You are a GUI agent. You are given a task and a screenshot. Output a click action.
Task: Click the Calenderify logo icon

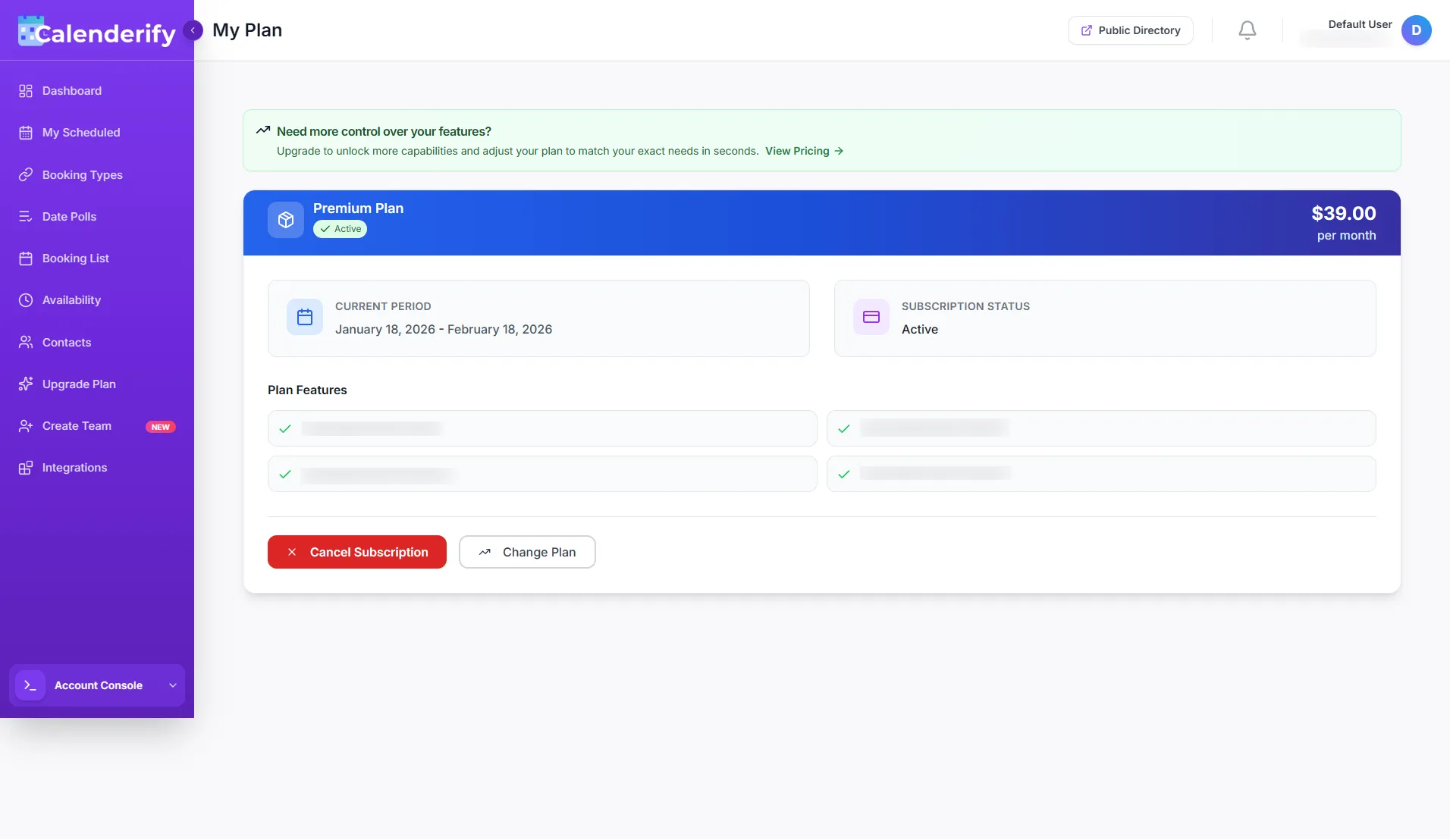click(x=30, y=31)
